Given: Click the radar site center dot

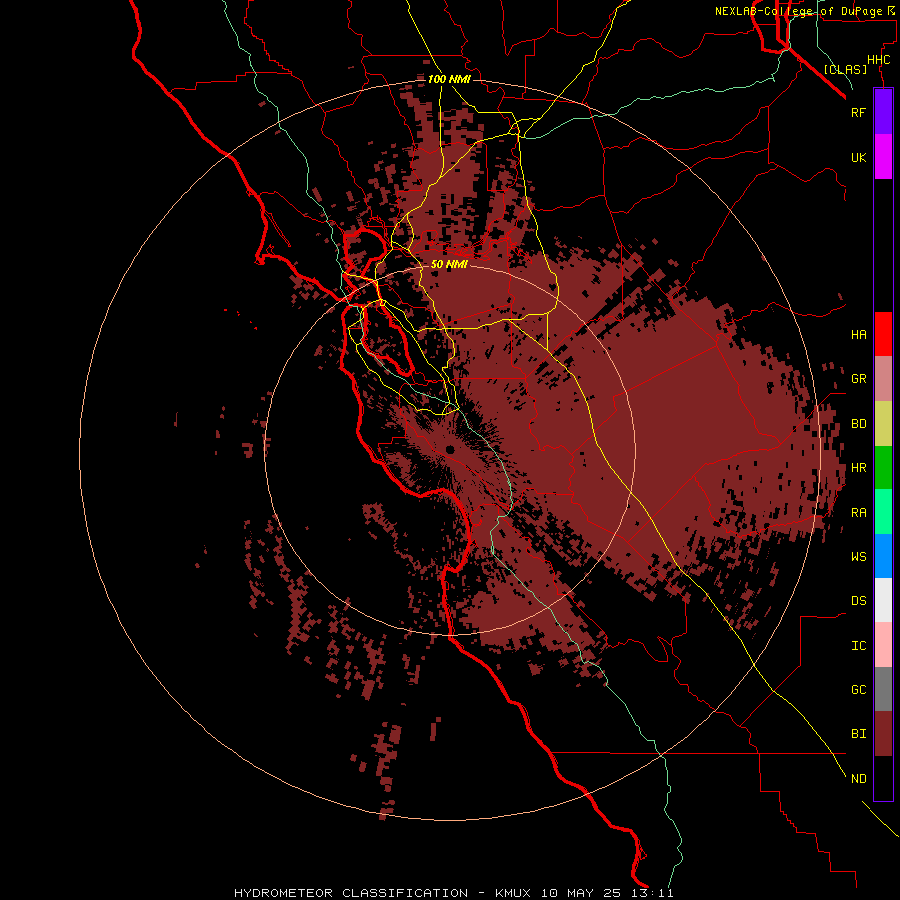Looking at the screenshot, I should (x=450, y=449).
